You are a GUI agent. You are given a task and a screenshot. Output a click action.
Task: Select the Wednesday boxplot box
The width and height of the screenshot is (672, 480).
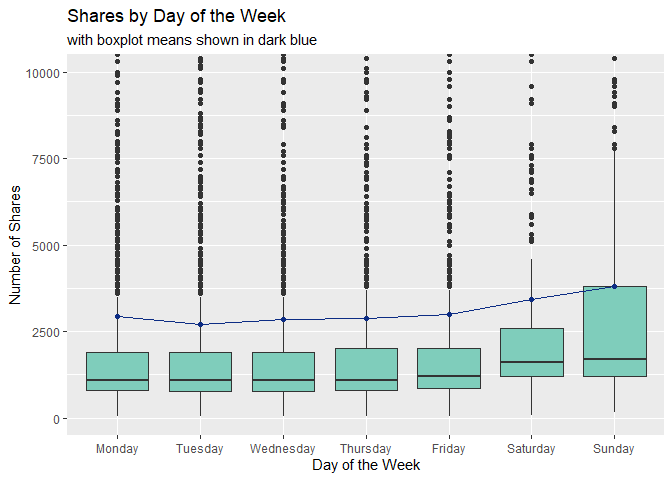(283, 371)
